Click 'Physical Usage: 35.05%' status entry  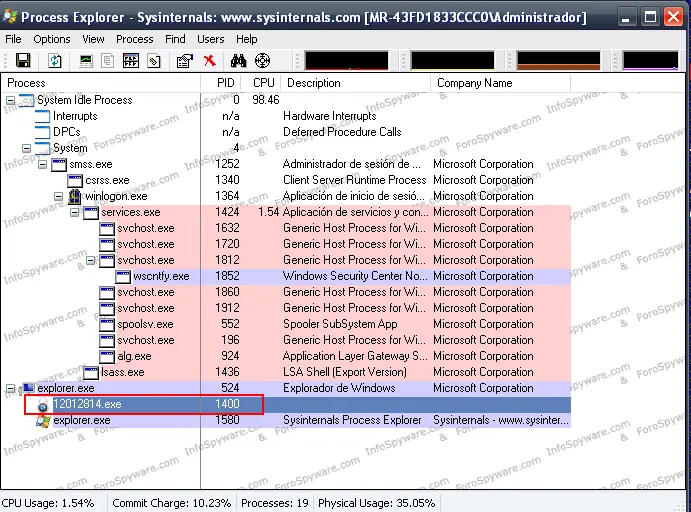tap(376, 503)
